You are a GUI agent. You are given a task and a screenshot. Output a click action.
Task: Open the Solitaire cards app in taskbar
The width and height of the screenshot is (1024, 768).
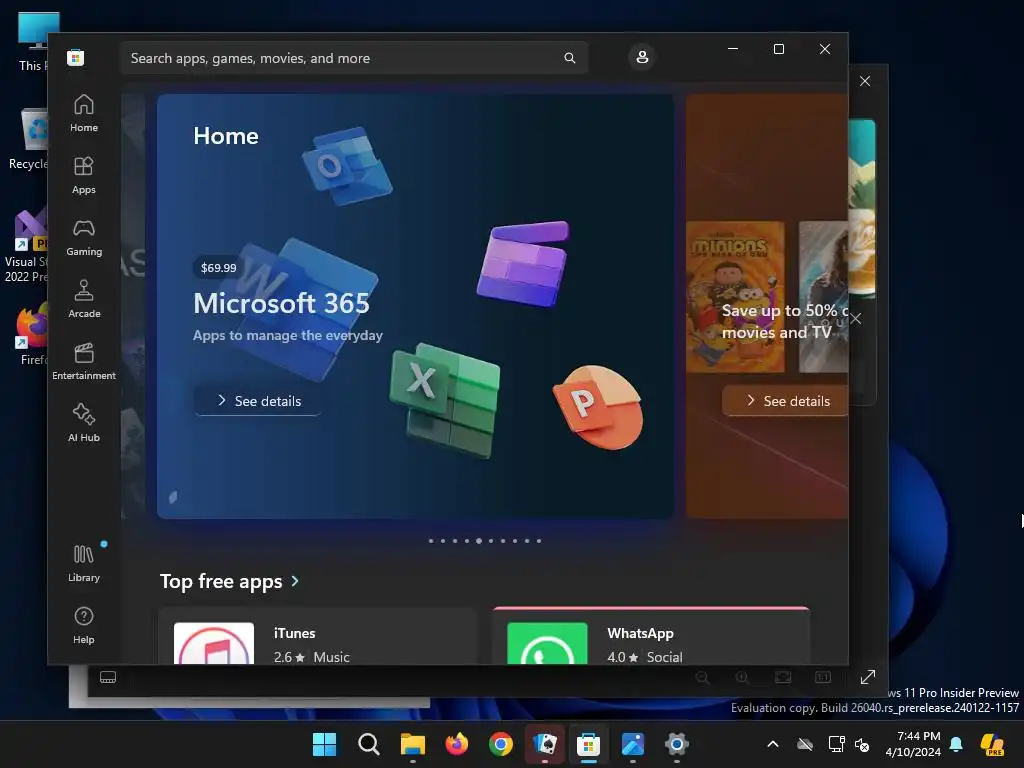545,744
